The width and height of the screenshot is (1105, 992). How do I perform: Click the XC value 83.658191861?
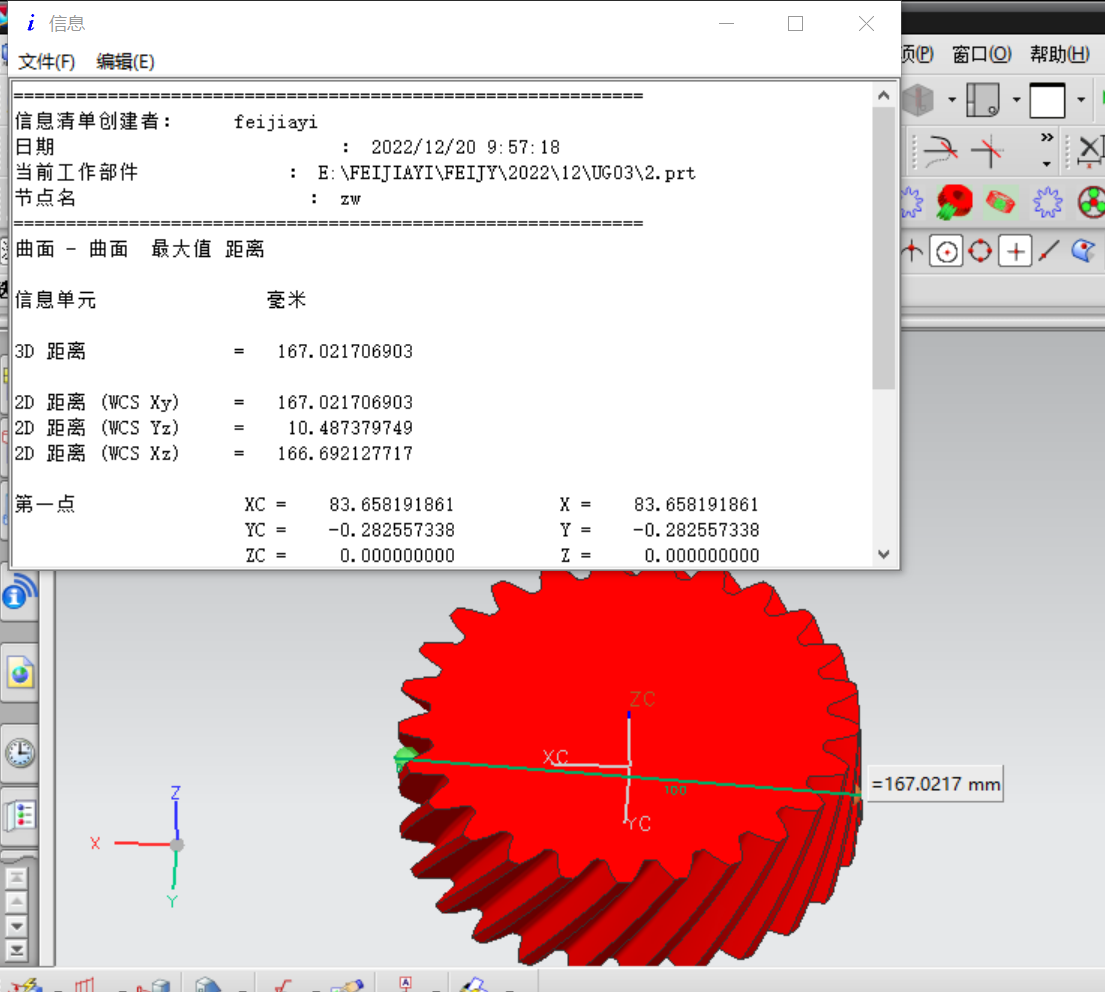pyautogui.click(x=391, y=505)
